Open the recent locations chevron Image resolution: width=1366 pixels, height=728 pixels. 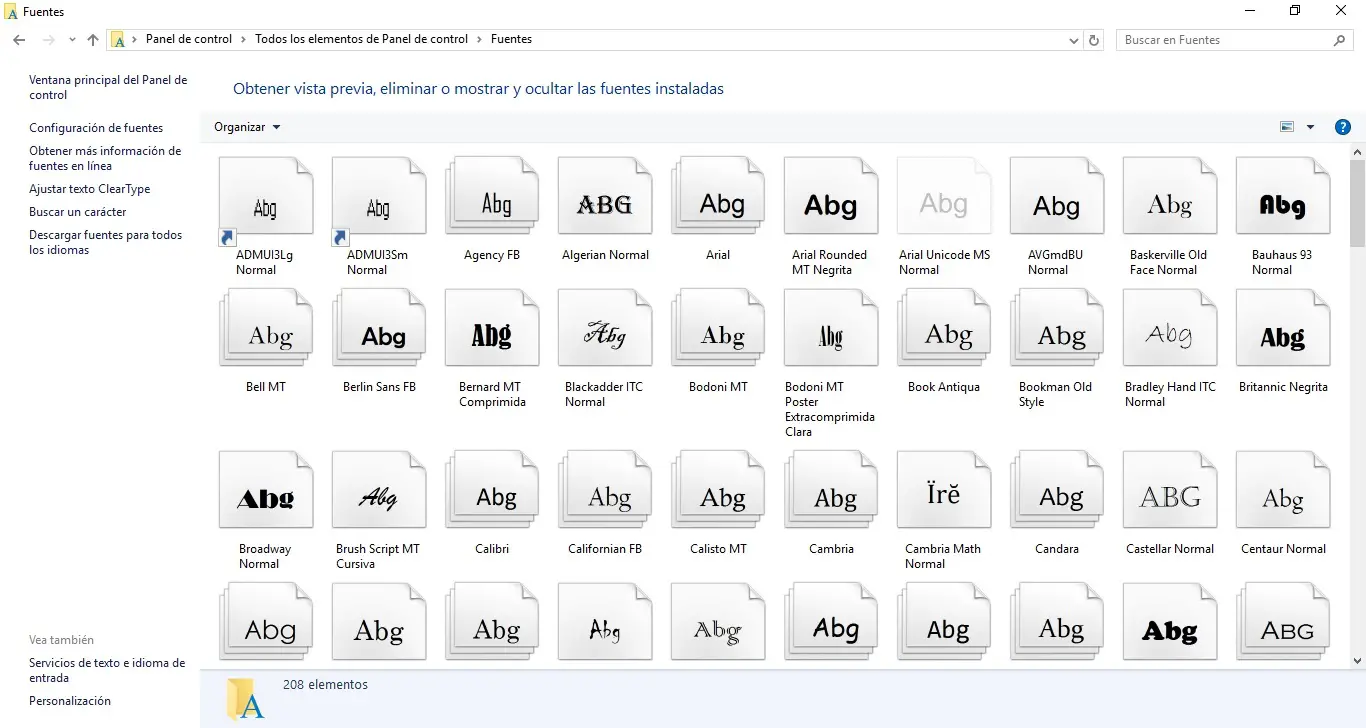(x=72, y=40)
